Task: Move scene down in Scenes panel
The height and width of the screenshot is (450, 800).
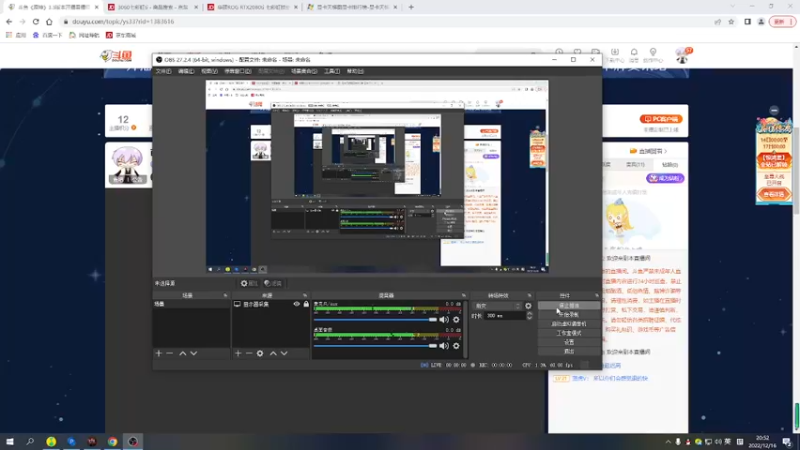Action: 193,353
